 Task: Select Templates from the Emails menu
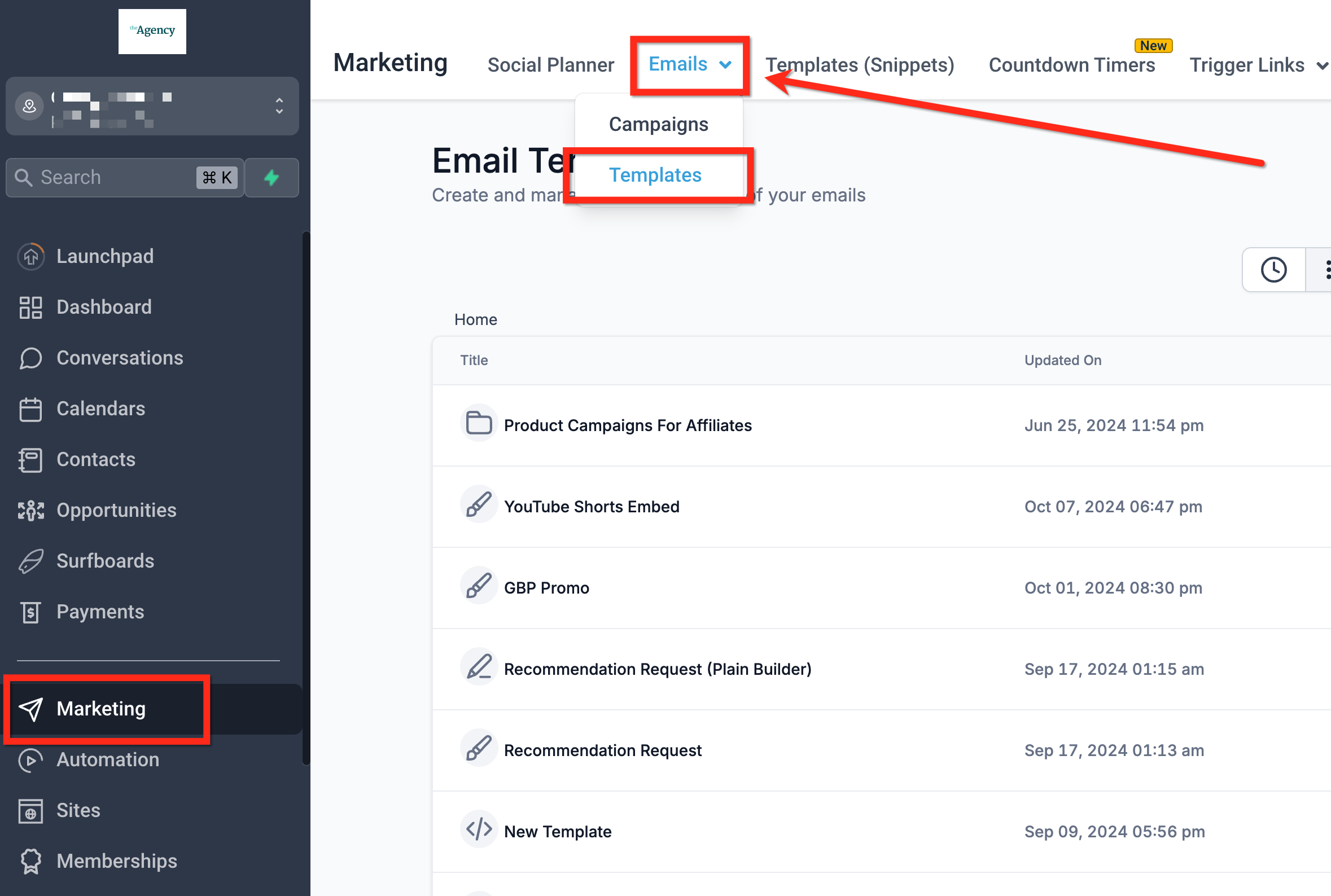click(655, 175)
